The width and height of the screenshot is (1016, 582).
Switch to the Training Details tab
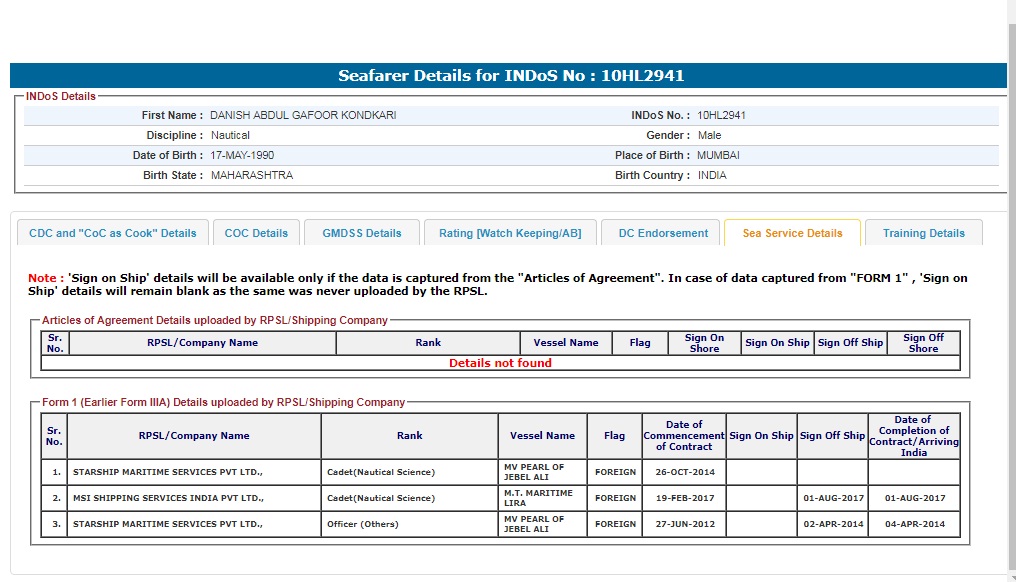923,233
